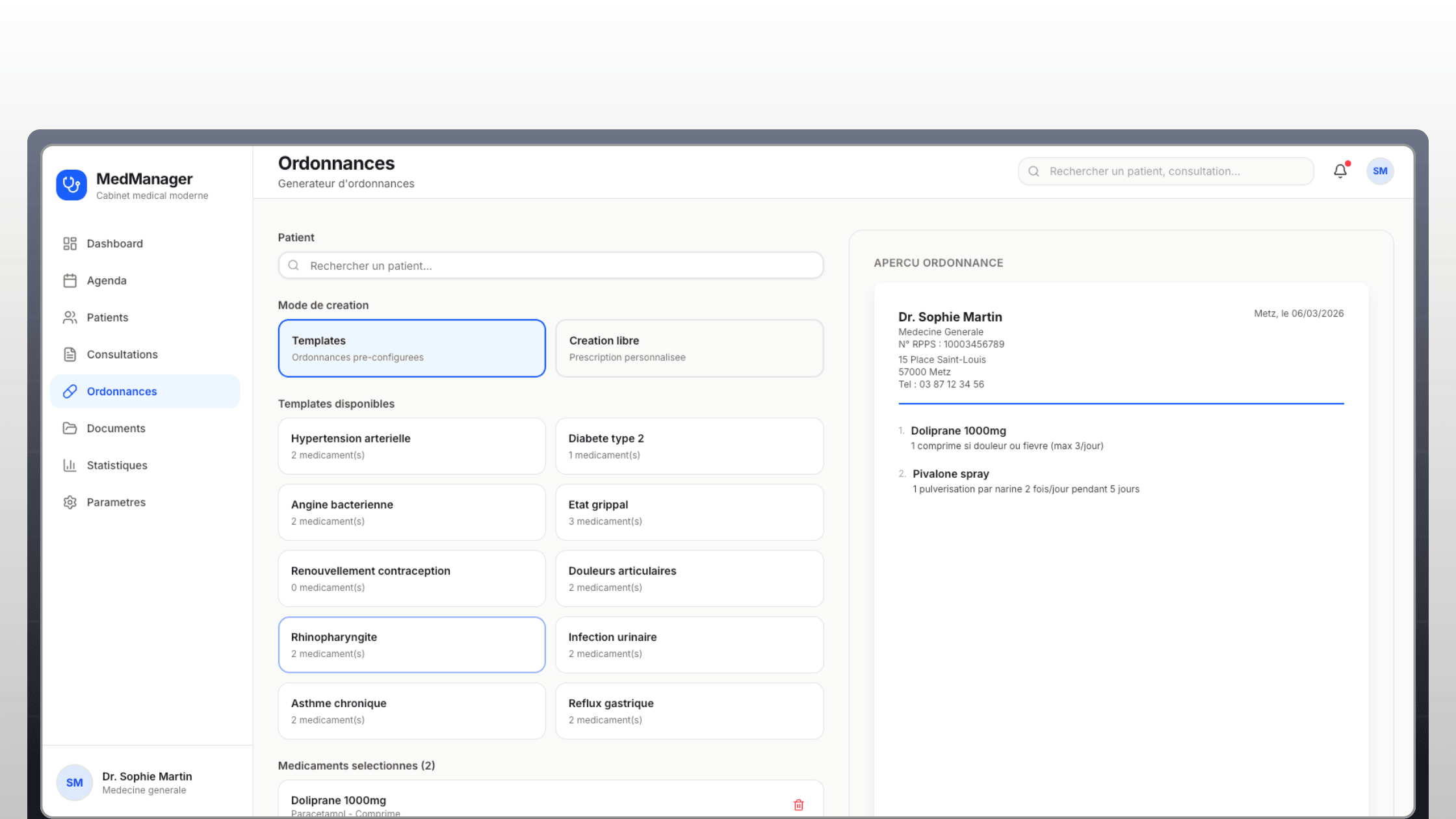Viewport: 1456px width, 819px height.
Task: Click the Statistiques bar chart icon
Action: 71,465
